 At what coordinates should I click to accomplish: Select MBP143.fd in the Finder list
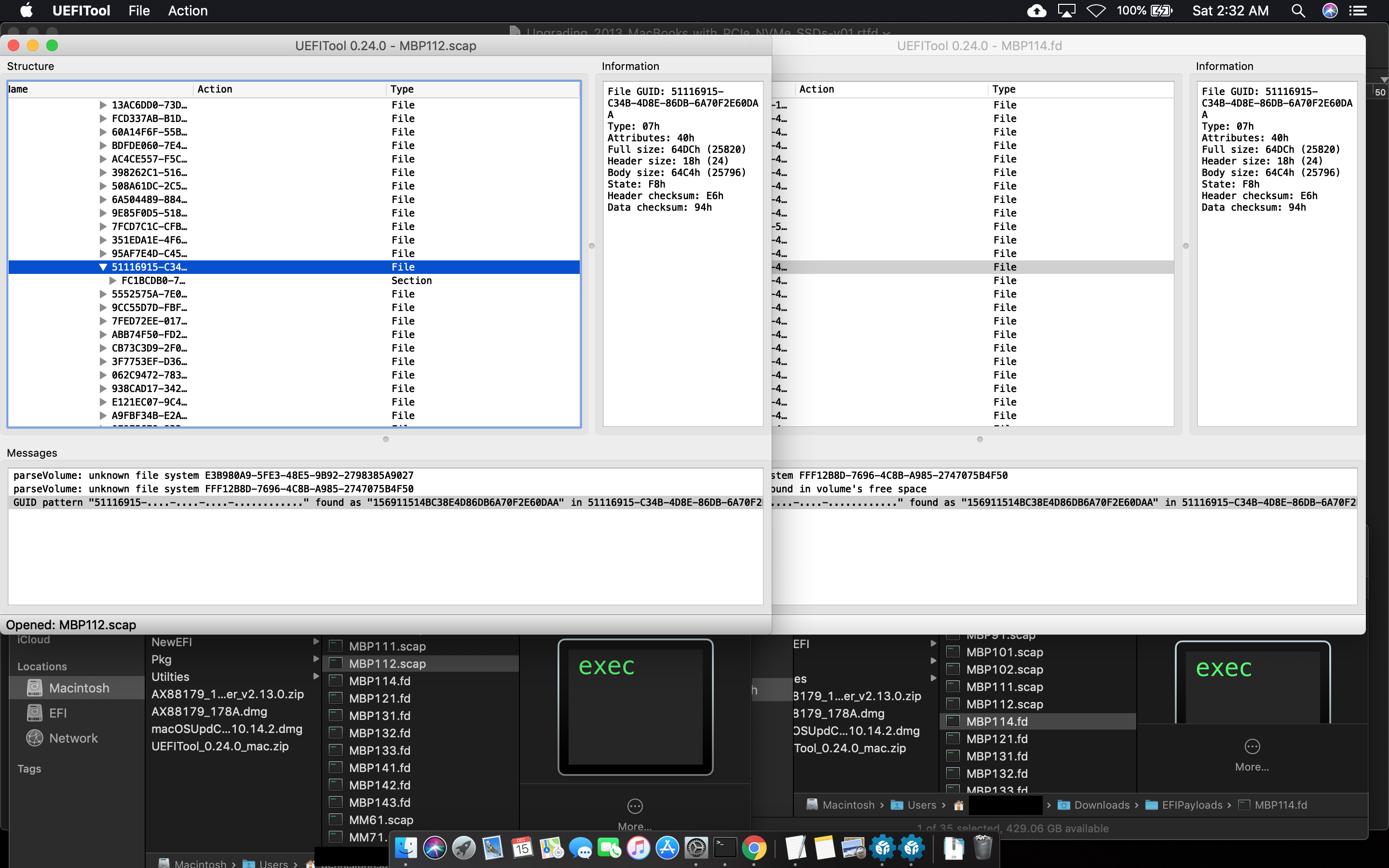(x=421, y=802)
